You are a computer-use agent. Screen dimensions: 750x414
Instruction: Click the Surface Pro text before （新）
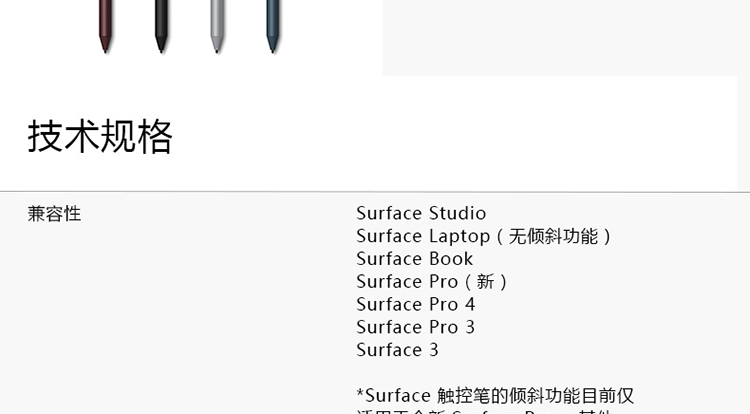click(x=407, y=282)
